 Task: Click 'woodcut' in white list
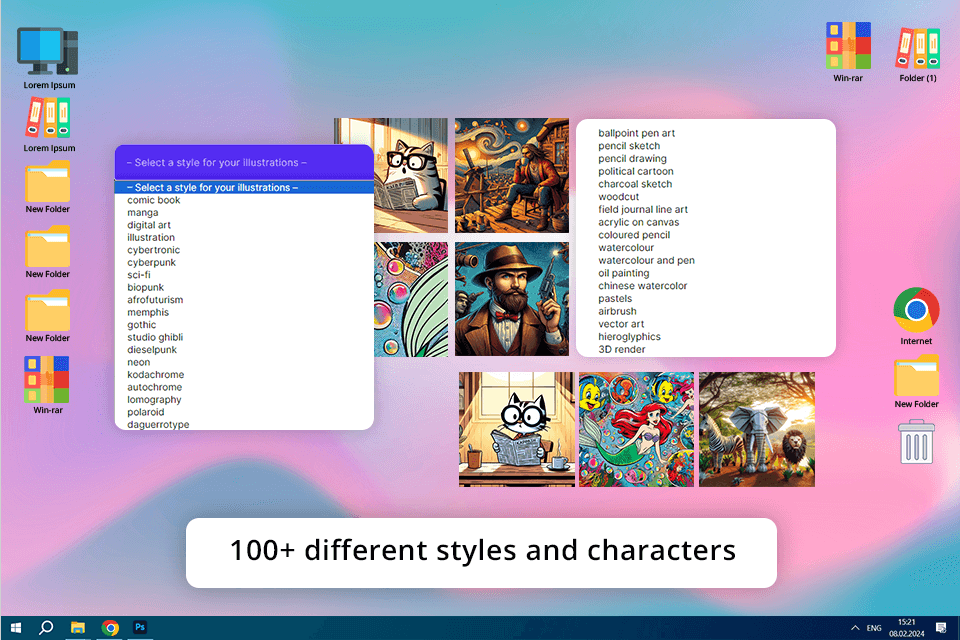coord(618,197)
